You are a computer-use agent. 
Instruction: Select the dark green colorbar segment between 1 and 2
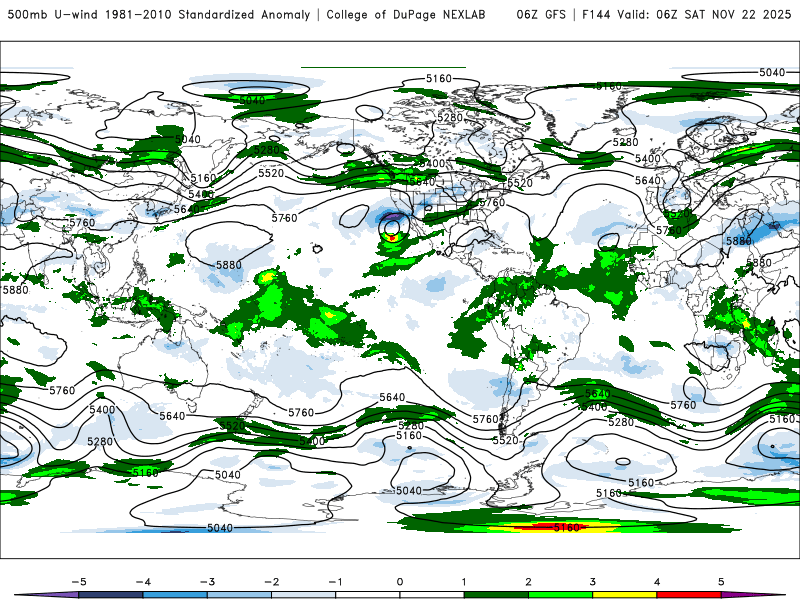coord(496,595)
